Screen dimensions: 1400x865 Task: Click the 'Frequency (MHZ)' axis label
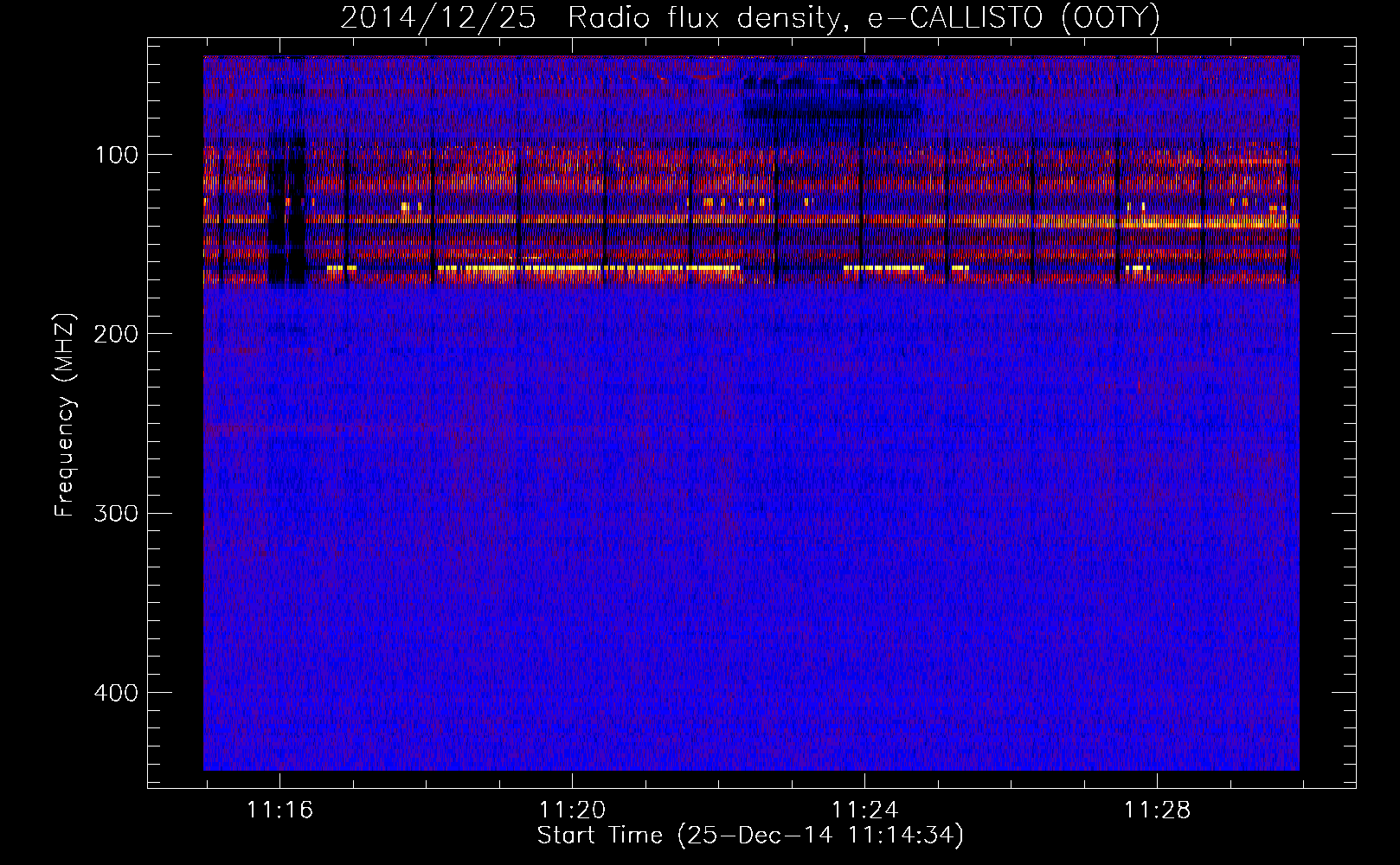pos(65,415)
